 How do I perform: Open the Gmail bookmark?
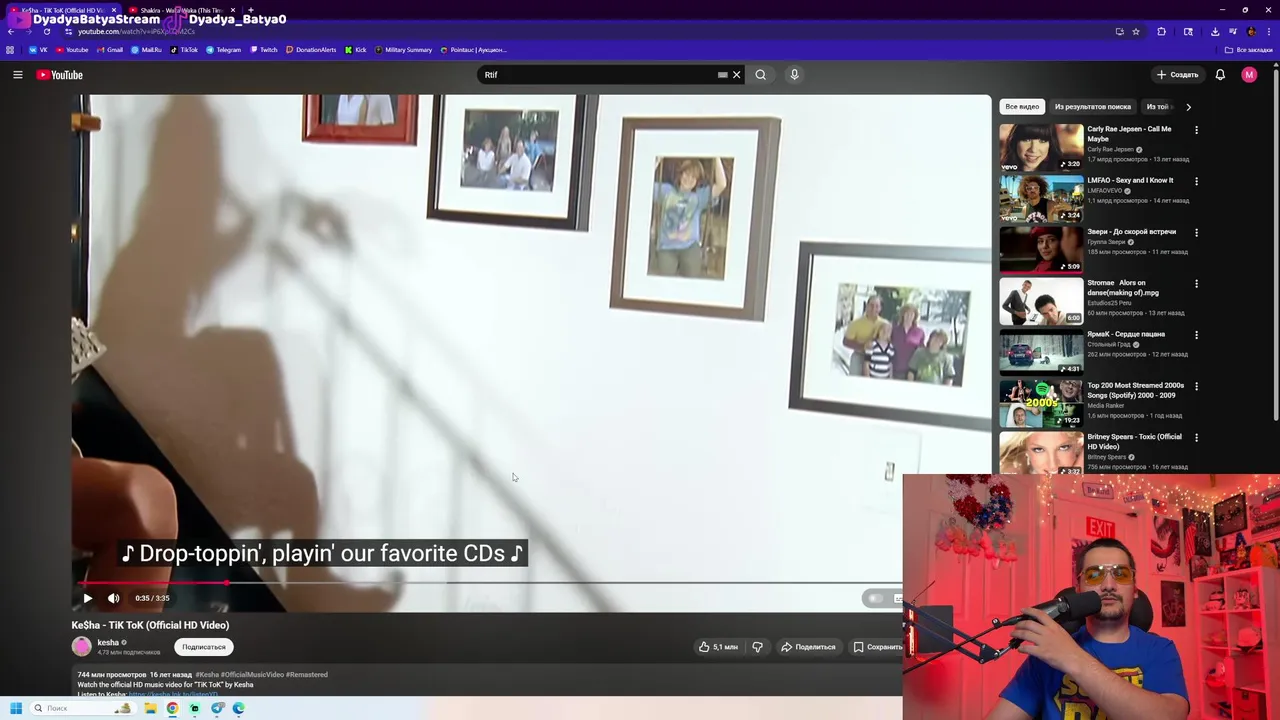tap(110, 50)
